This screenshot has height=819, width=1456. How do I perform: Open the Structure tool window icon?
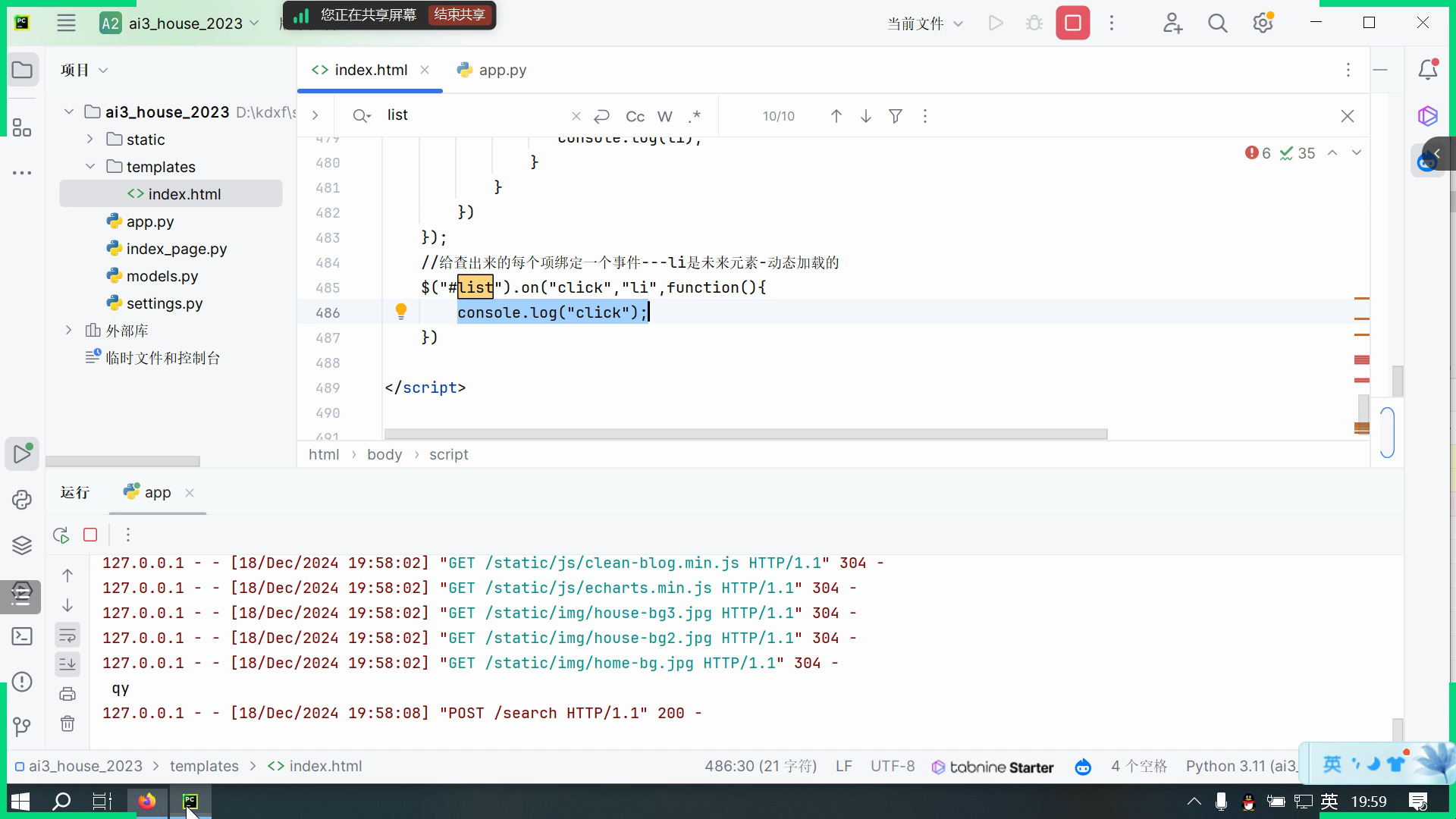coord(22,127)
